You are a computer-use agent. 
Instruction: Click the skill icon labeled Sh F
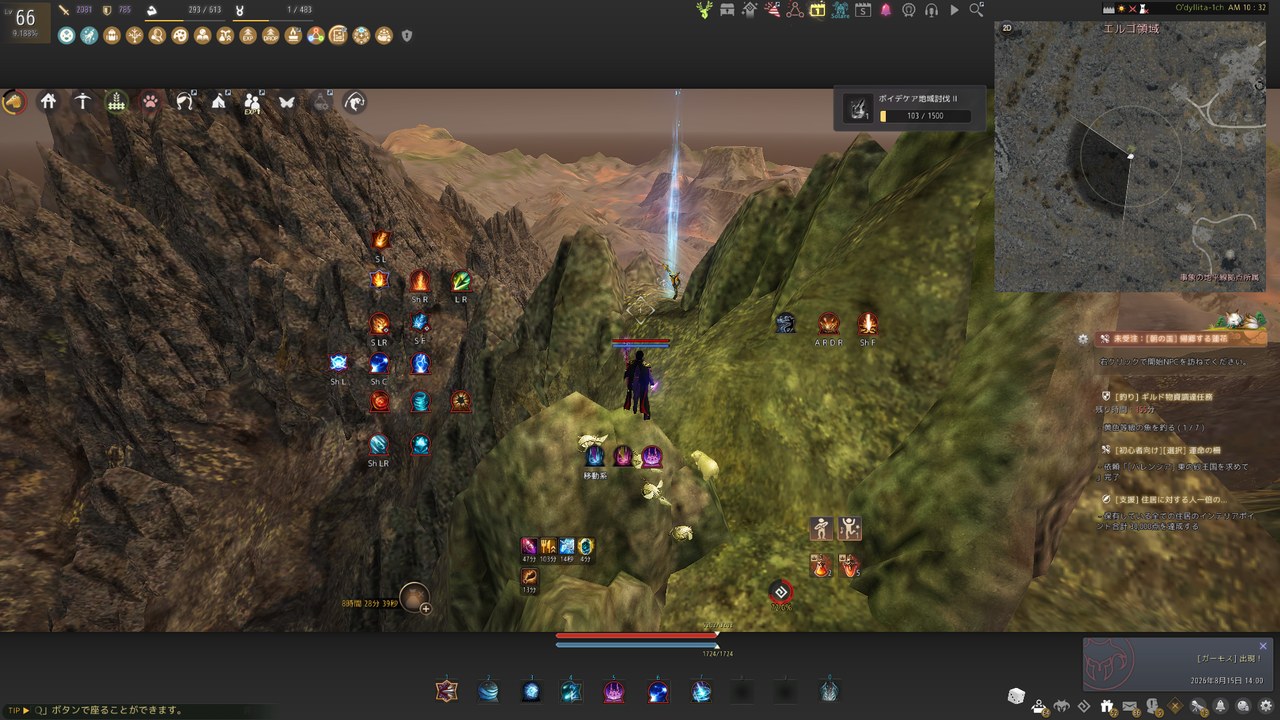[x=867, y=323]
